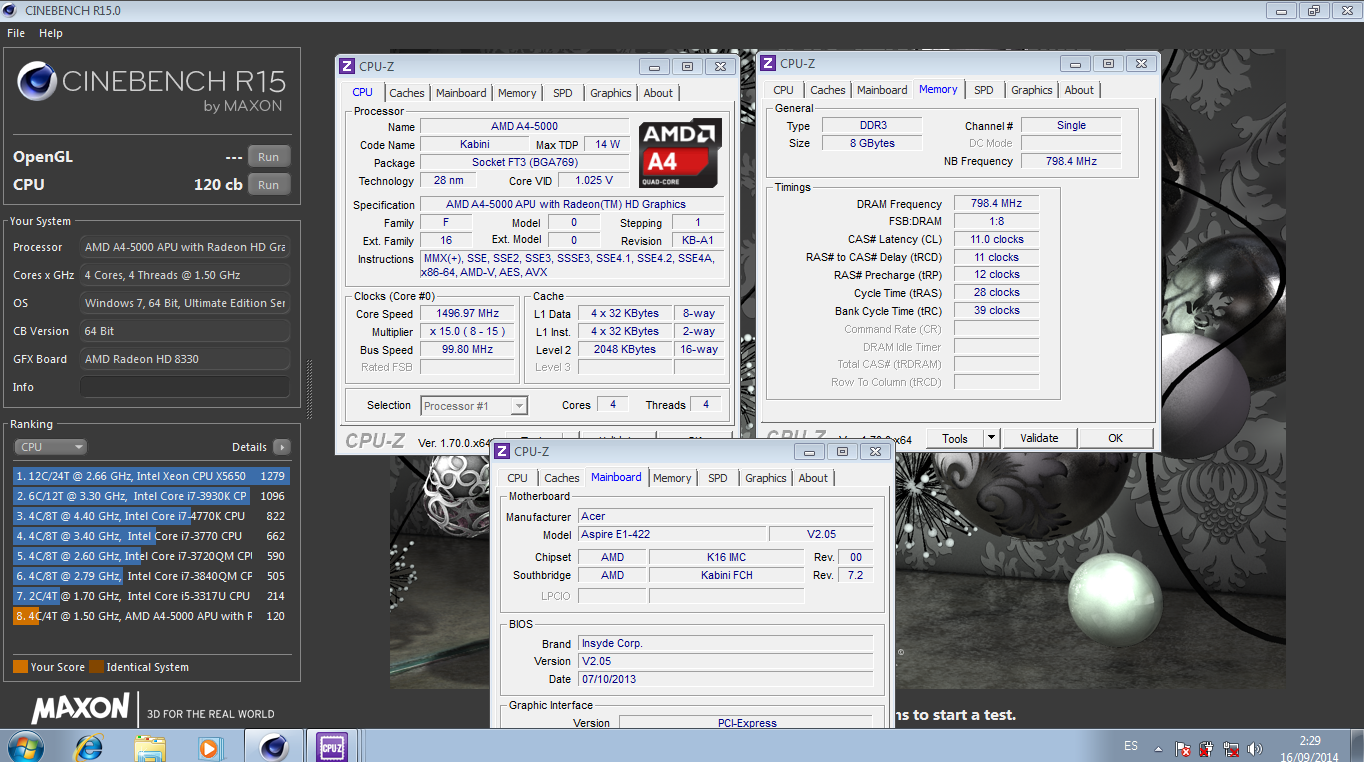The width and height of the screenshot is (1364, 762).
Task: Switch to SPD tab in Memory CPU-Z window
Action: tap(984, 90)
